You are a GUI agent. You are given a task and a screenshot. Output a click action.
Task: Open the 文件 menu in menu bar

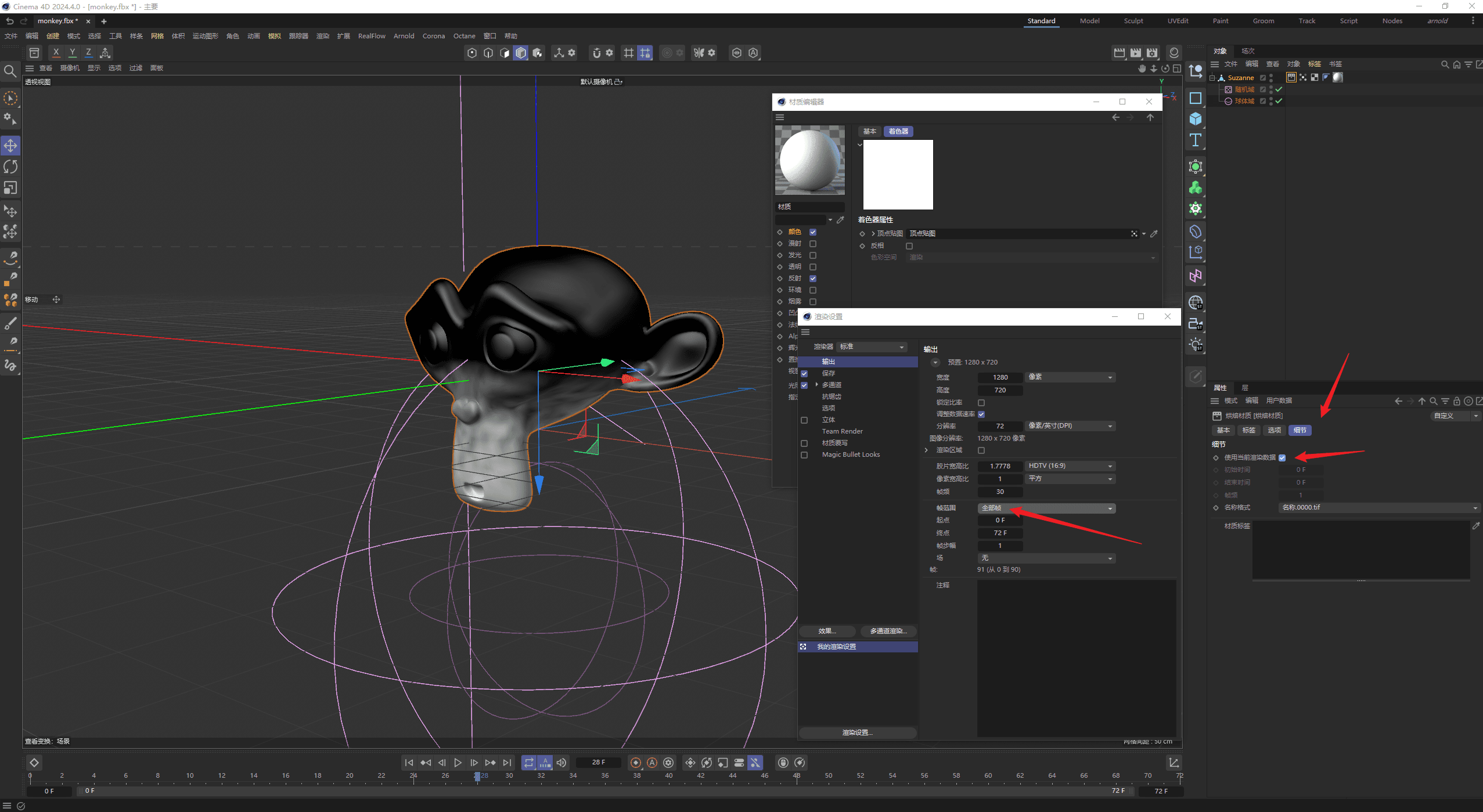pyautogui.click(x=11, y=36)
